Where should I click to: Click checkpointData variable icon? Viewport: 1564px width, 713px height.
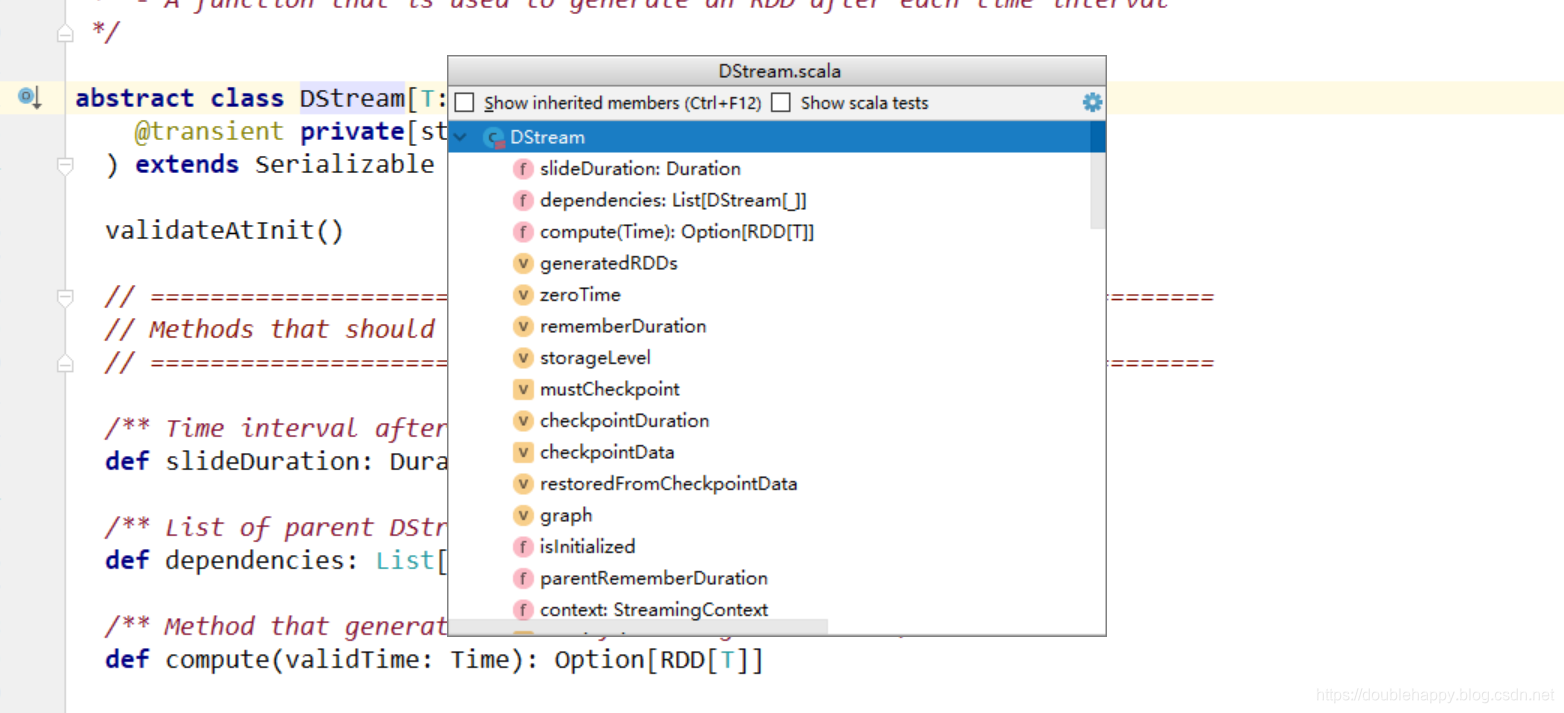(x=523, y=453)
